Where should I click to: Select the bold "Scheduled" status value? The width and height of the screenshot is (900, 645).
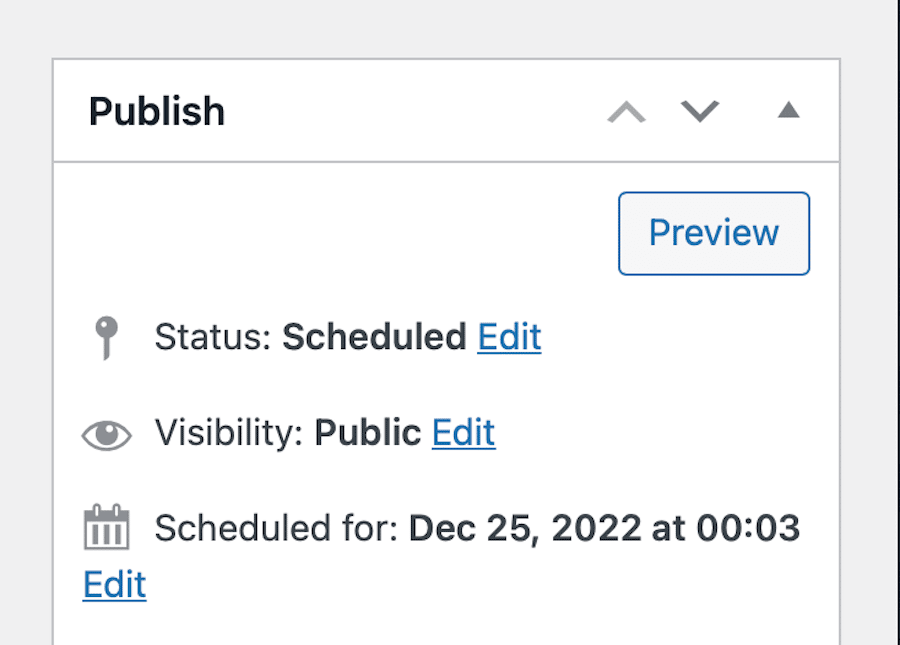tap(374, 337)
